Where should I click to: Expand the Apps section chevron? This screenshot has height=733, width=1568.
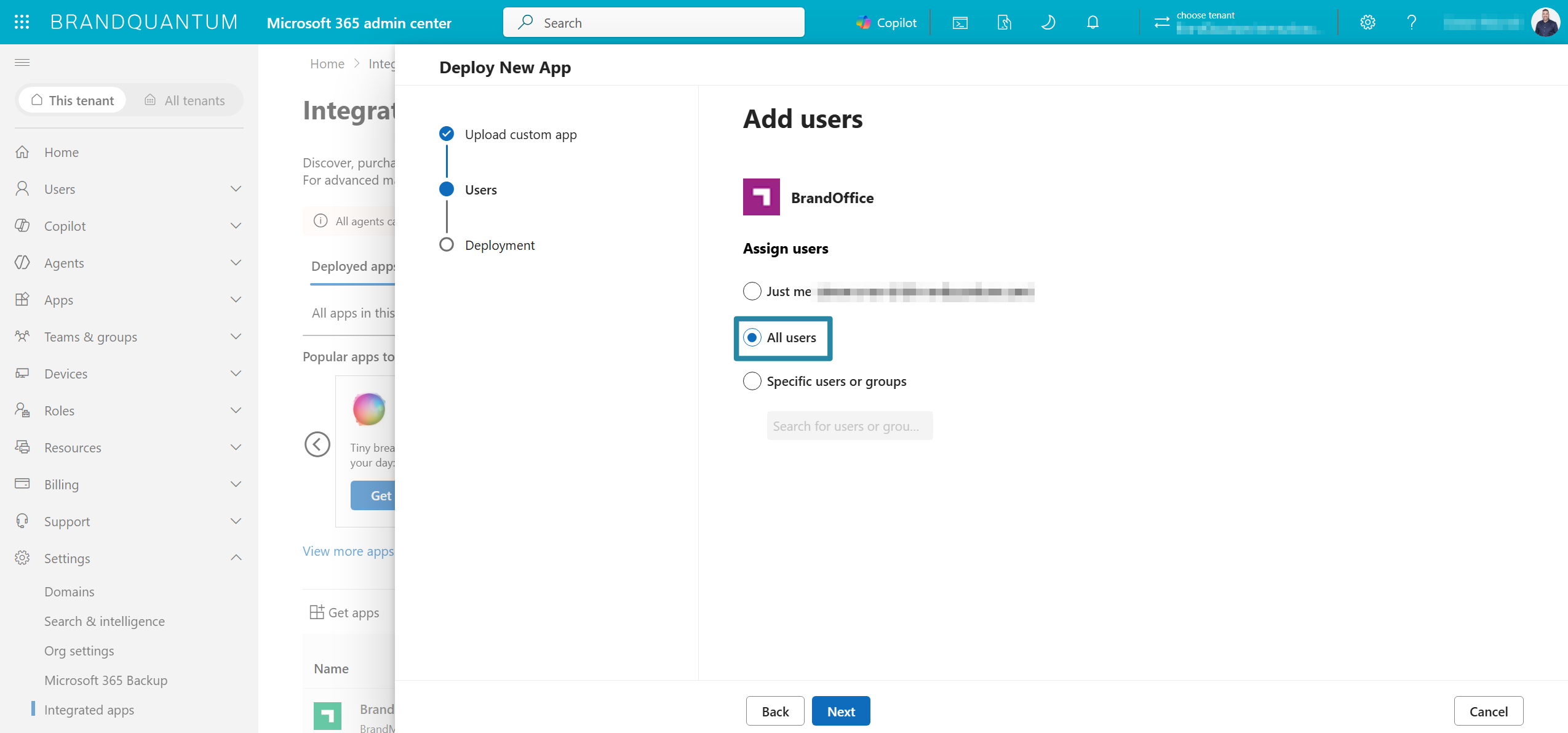pos(236,300)
